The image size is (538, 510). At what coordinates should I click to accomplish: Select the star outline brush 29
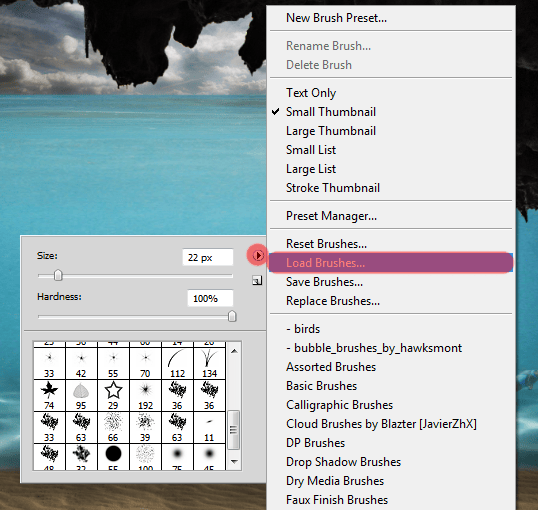pos(113,395)
